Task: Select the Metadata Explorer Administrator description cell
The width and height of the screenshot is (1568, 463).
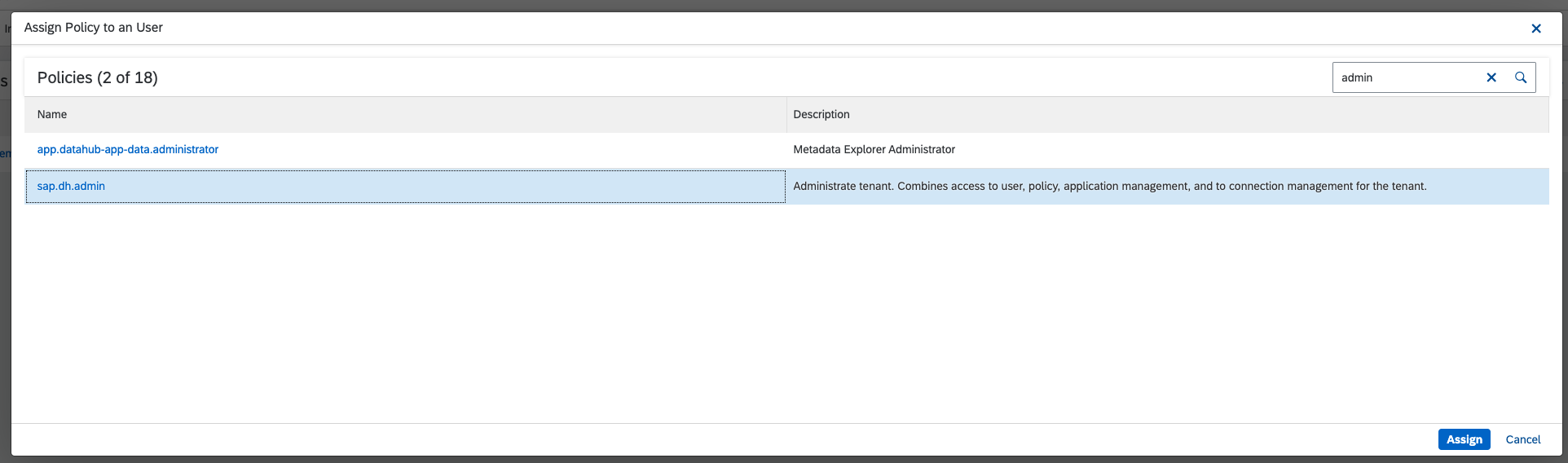Action: click(874, 149)
